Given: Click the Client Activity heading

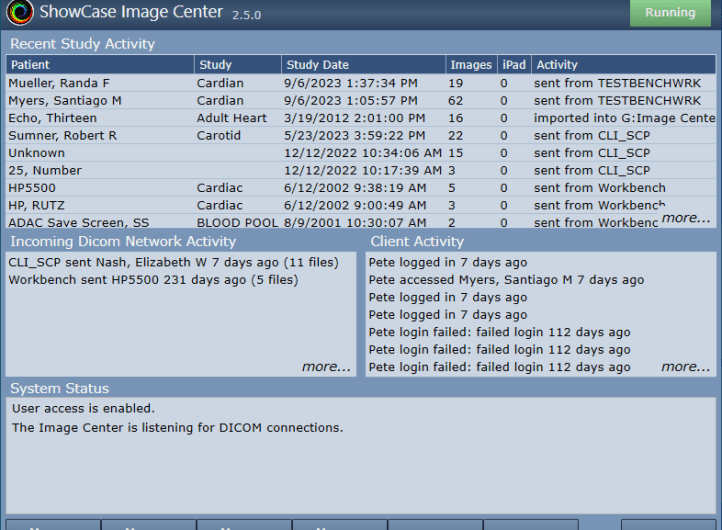Looking at the screenshot, I should [x=417, y=241].
